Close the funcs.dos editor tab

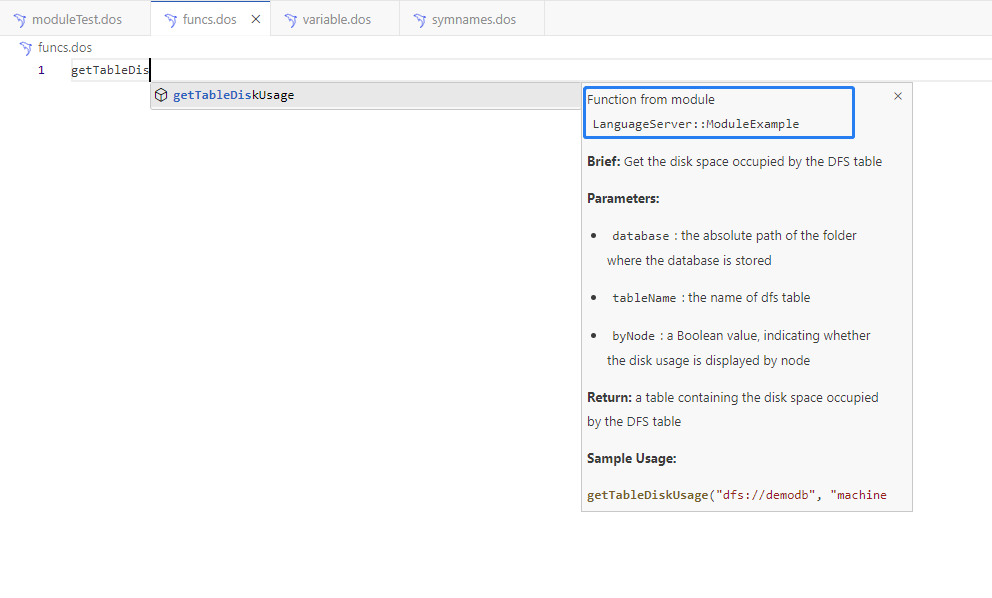tap(256, 19)
